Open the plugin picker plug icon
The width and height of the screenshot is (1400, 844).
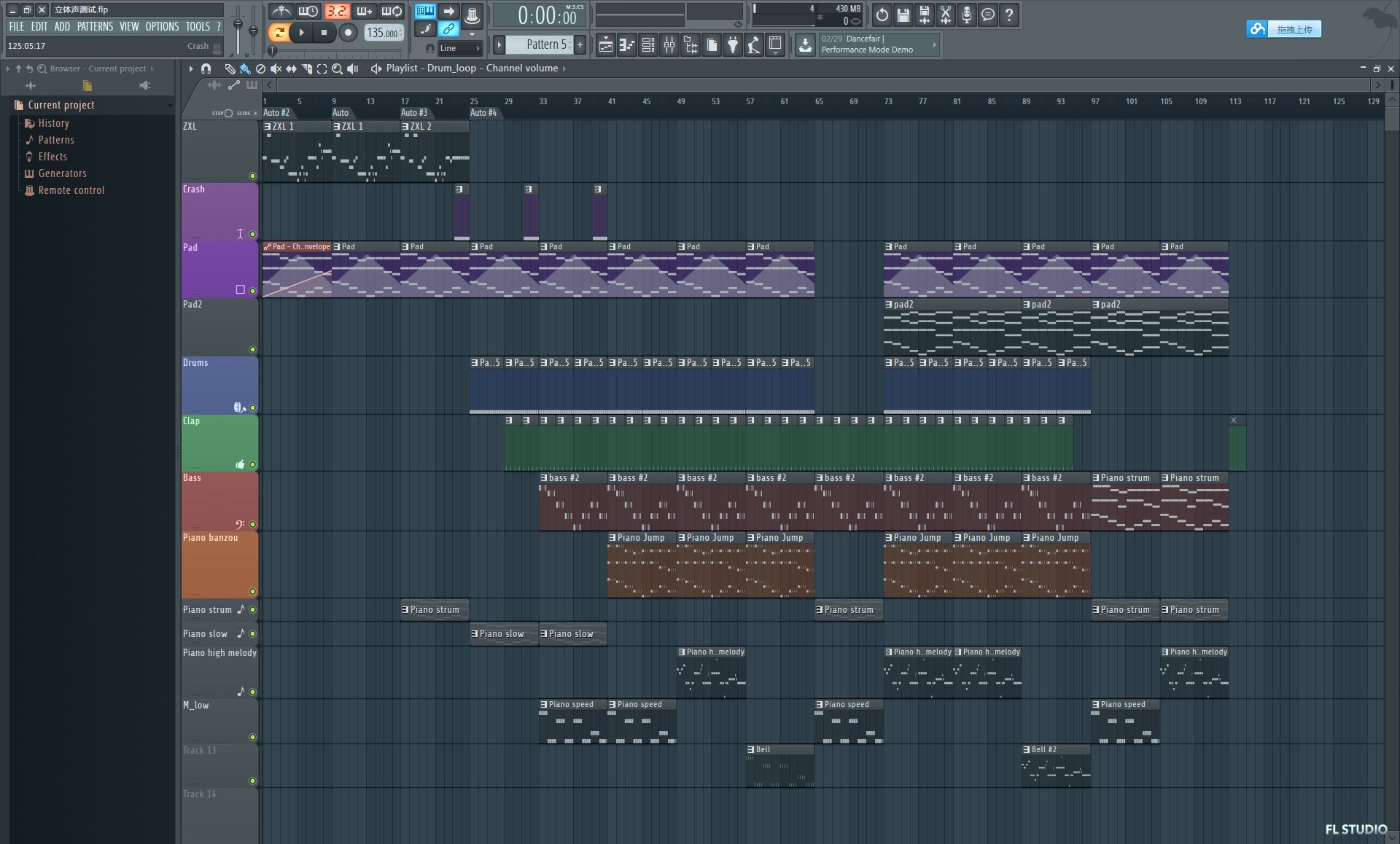point(733,45)
